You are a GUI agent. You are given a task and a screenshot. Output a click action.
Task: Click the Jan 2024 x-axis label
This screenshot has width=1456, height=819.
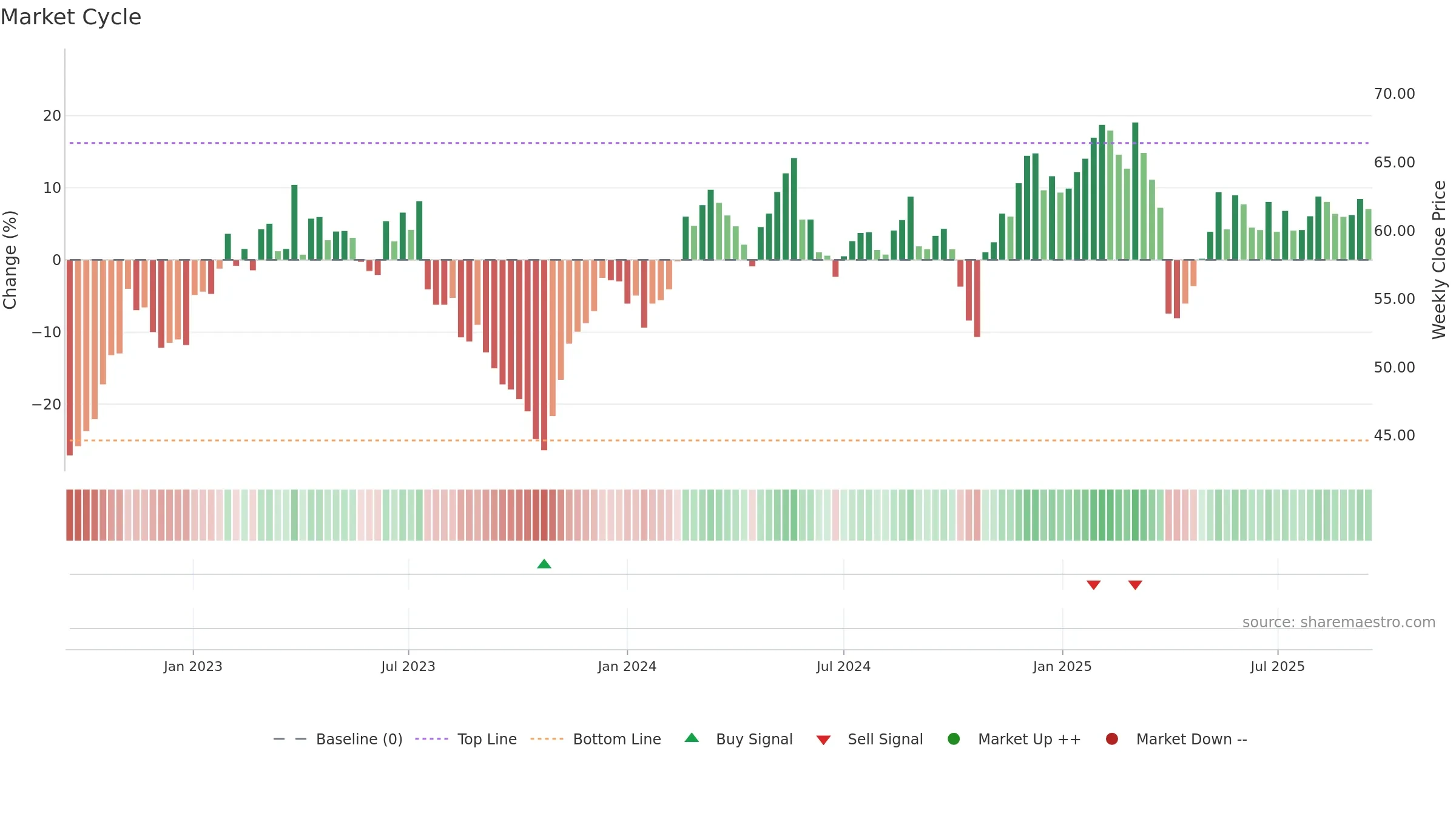click(627, 666)
